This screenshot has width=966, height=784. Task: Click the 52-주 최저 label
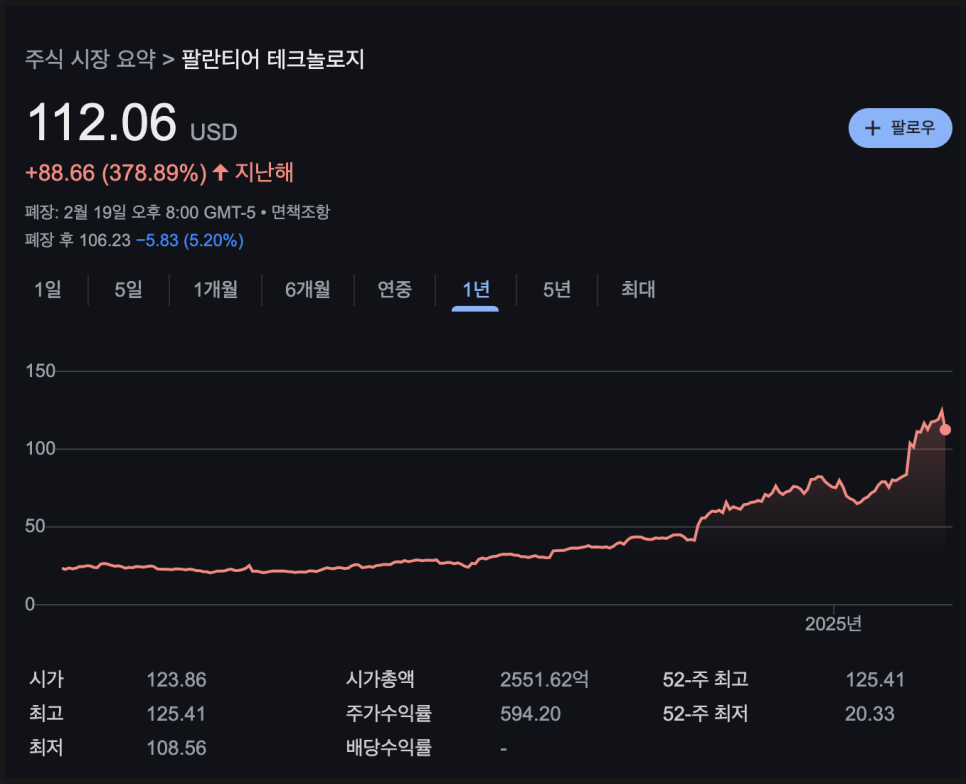[705, 713]
